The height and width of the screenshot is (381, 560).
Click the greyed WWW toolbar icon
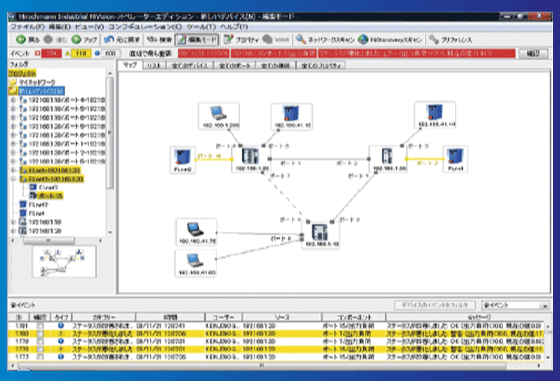coord(267,39)
